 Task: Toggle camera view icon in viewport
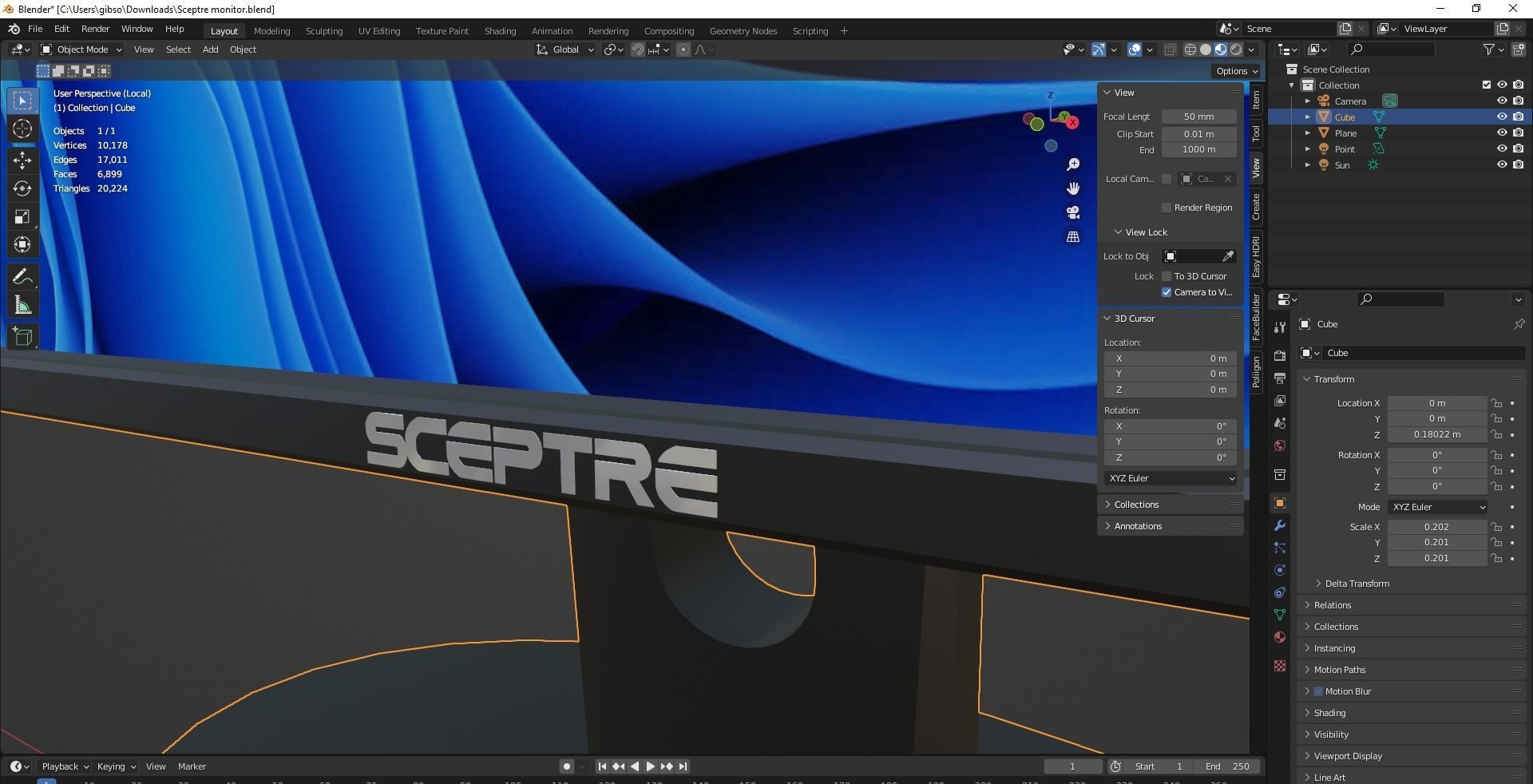click(x=1073, y=212)
